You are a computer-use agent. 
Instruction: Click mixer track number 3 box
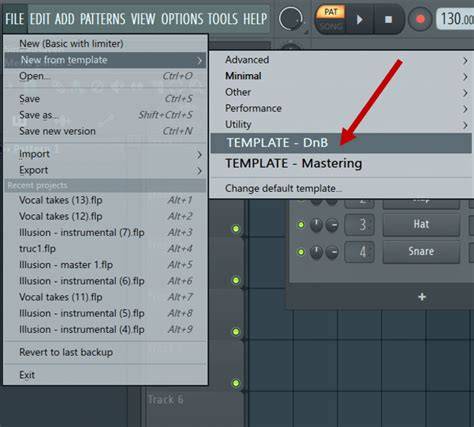click(x=359, y=225)
